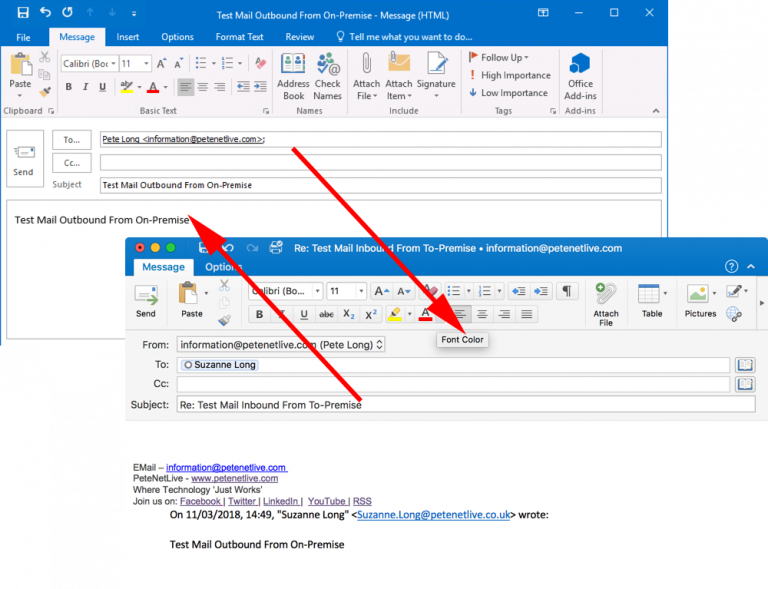Click Clear Formatting icon in Windows Outlook
The image size is (768, 589).
260,63
